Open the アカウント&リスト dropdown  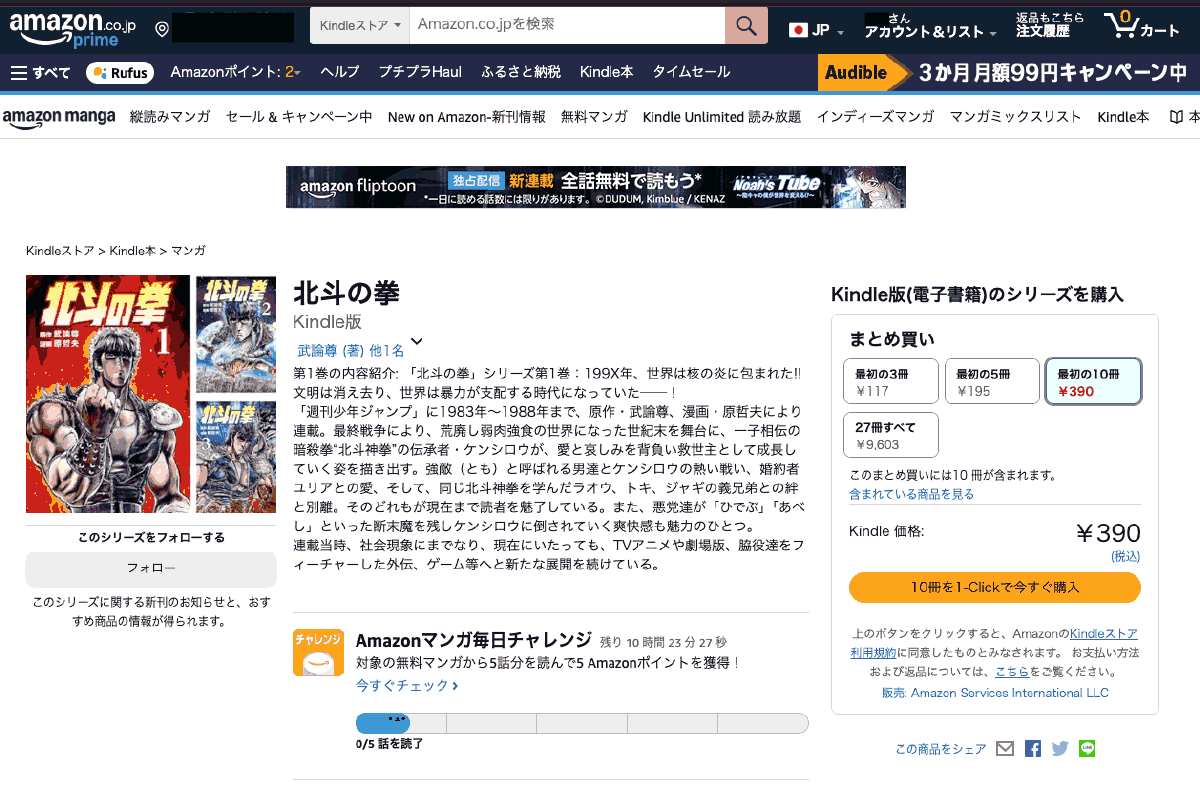931,32
